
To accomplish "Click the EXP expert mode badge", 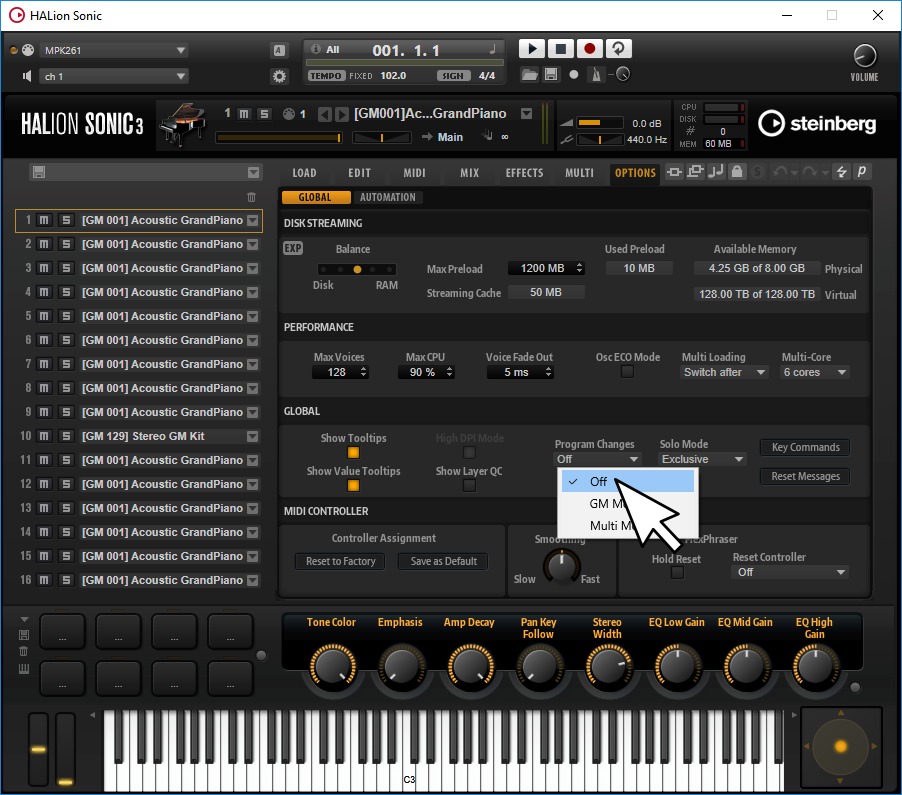I will pos(293,248).
